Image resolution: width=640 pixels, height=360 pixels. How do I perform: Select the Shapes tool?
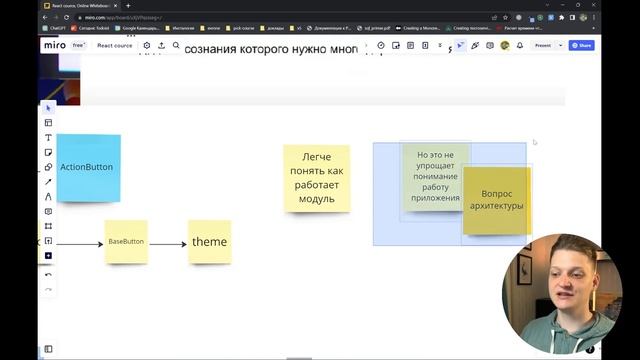click(x=48, y=167)
